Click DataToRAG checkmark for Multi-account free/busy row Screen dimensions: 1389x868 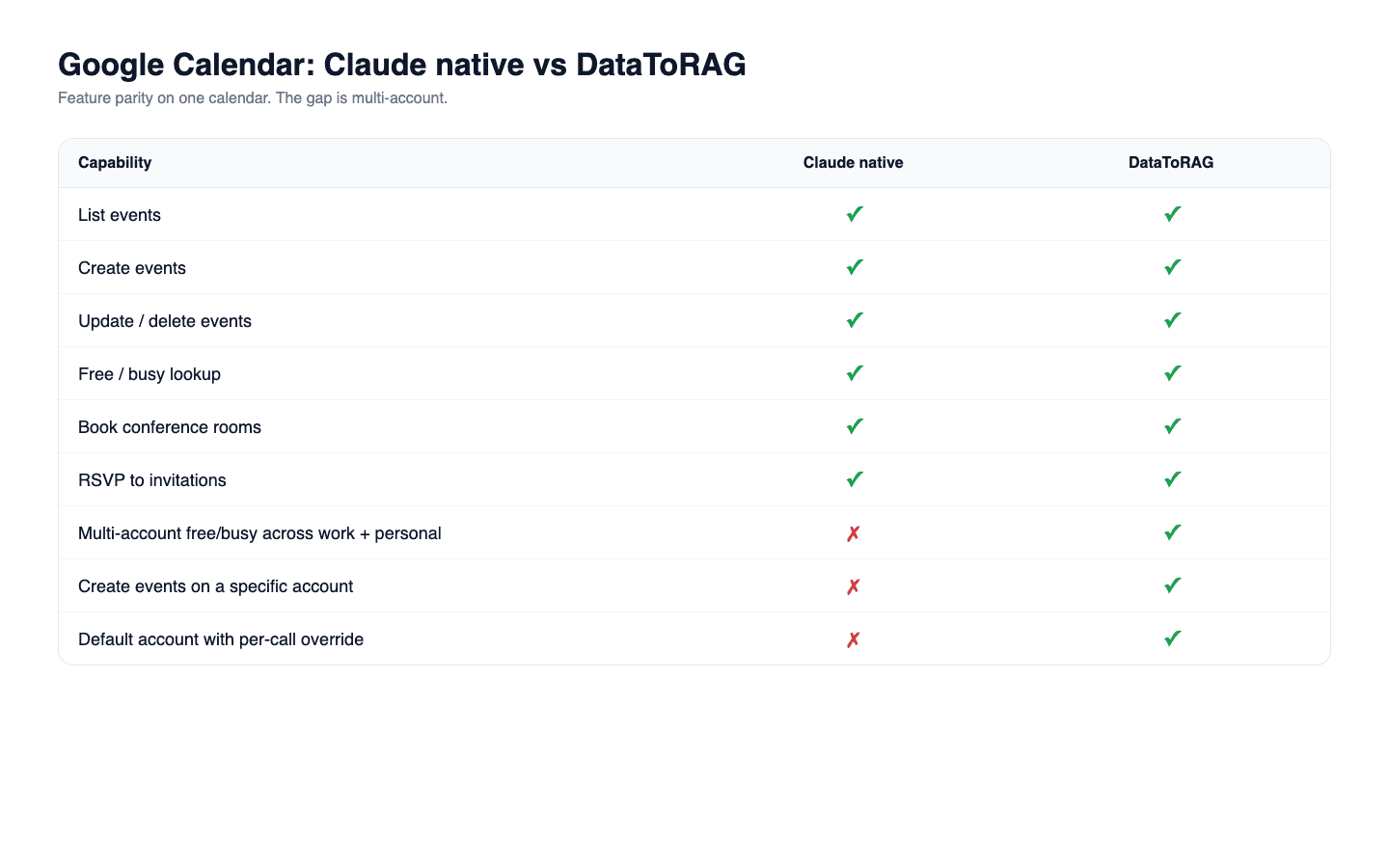click(1172, 532)
